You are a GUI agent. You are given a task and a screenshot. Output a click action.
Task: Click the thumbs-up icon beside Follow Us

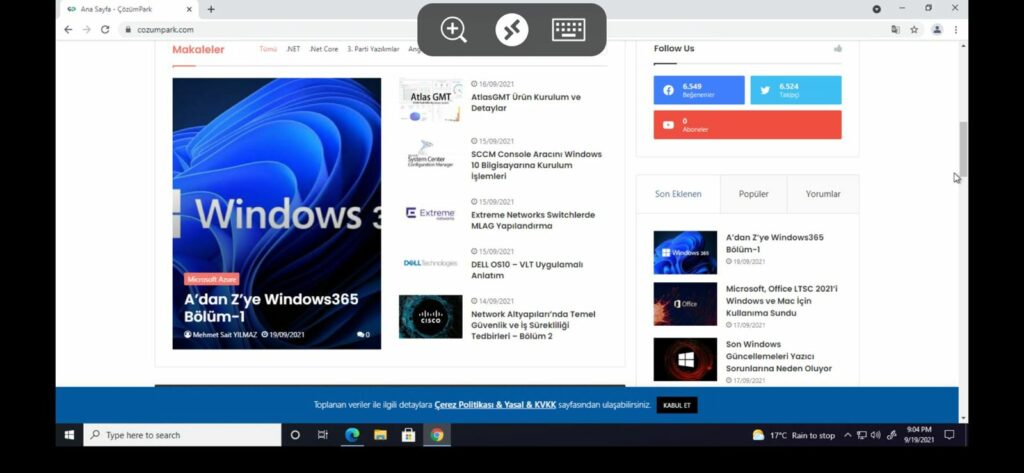pyautogui.click(x=838, y=48)
